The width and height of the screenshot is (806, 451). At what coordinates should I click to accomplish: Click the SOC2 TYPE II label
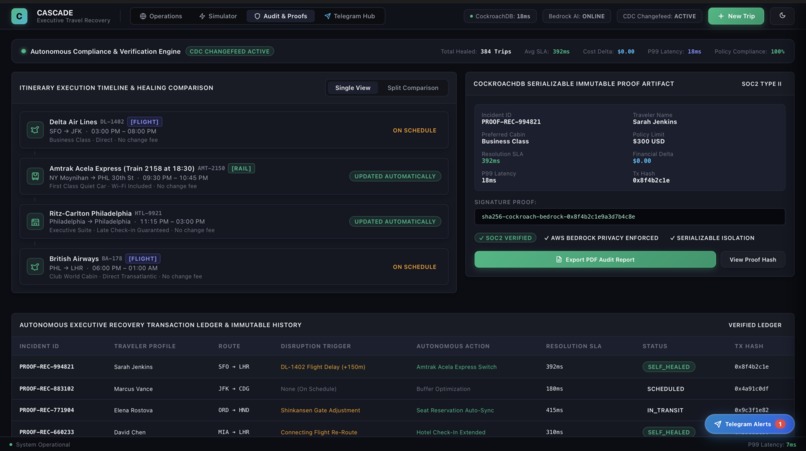[x=761, y=84]
